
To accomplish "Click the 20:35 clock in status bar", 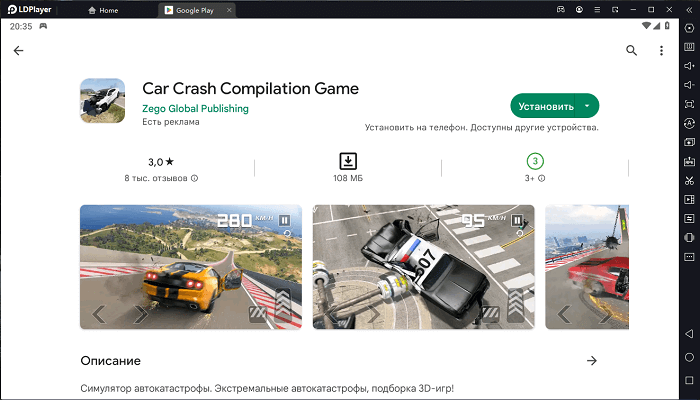I will tap(21, 26).
